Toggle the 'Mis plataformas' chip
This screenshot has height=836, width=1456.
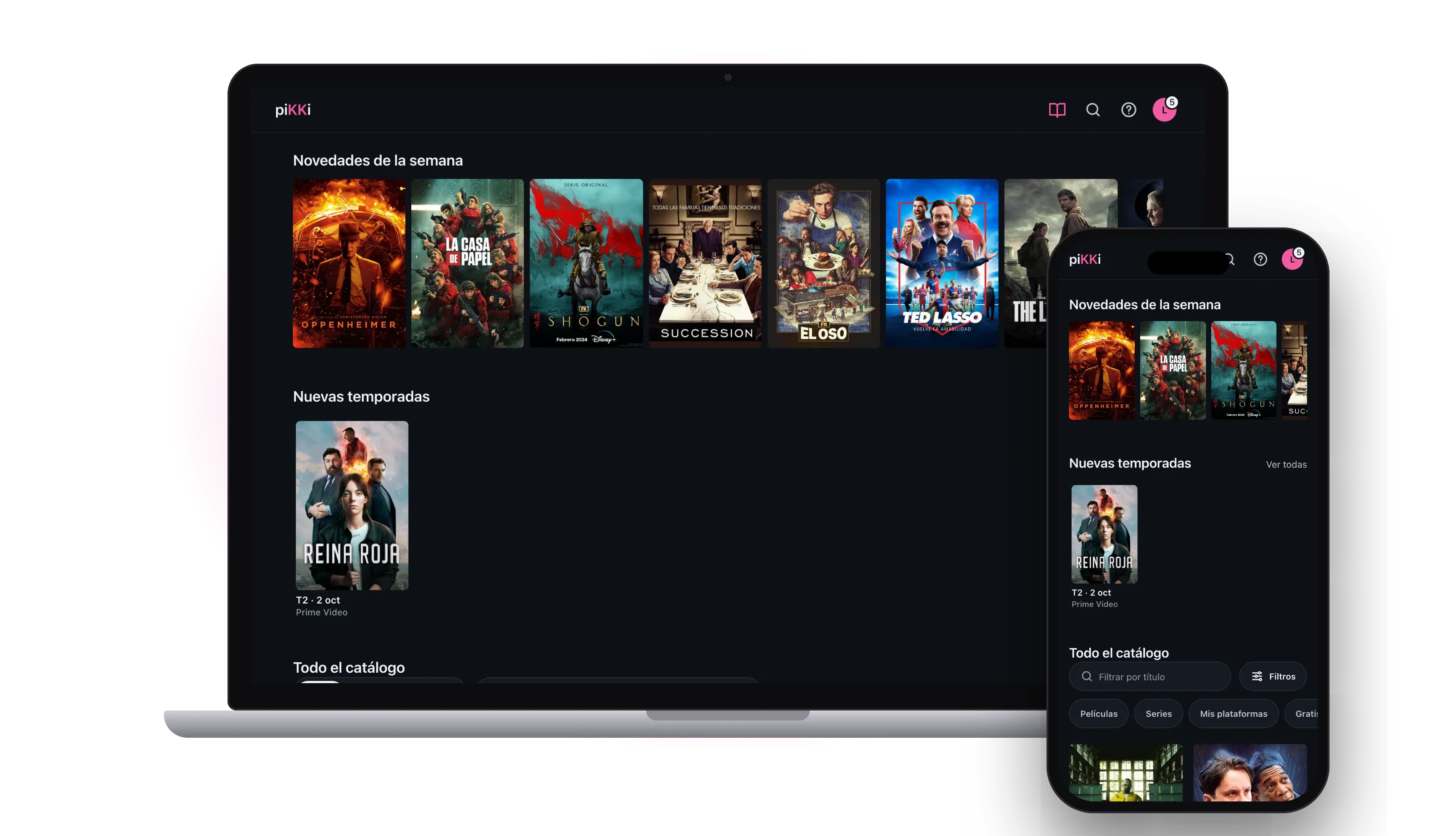[x=1233, y=714]
